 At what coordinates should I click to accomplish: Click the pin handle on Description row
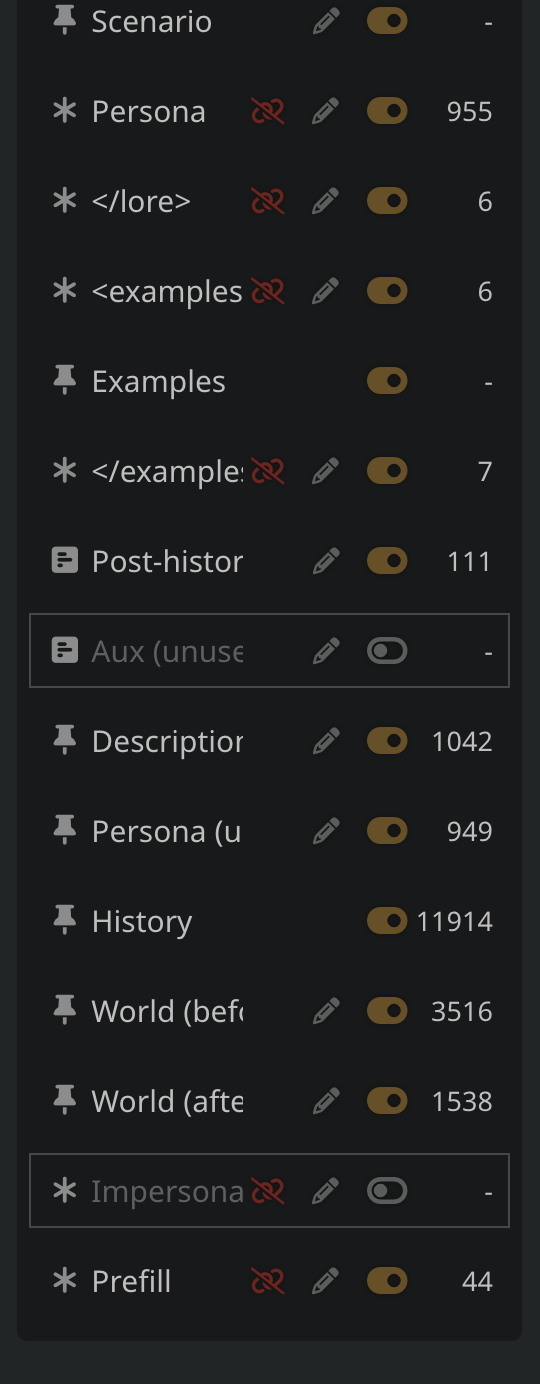coord(64,741)
